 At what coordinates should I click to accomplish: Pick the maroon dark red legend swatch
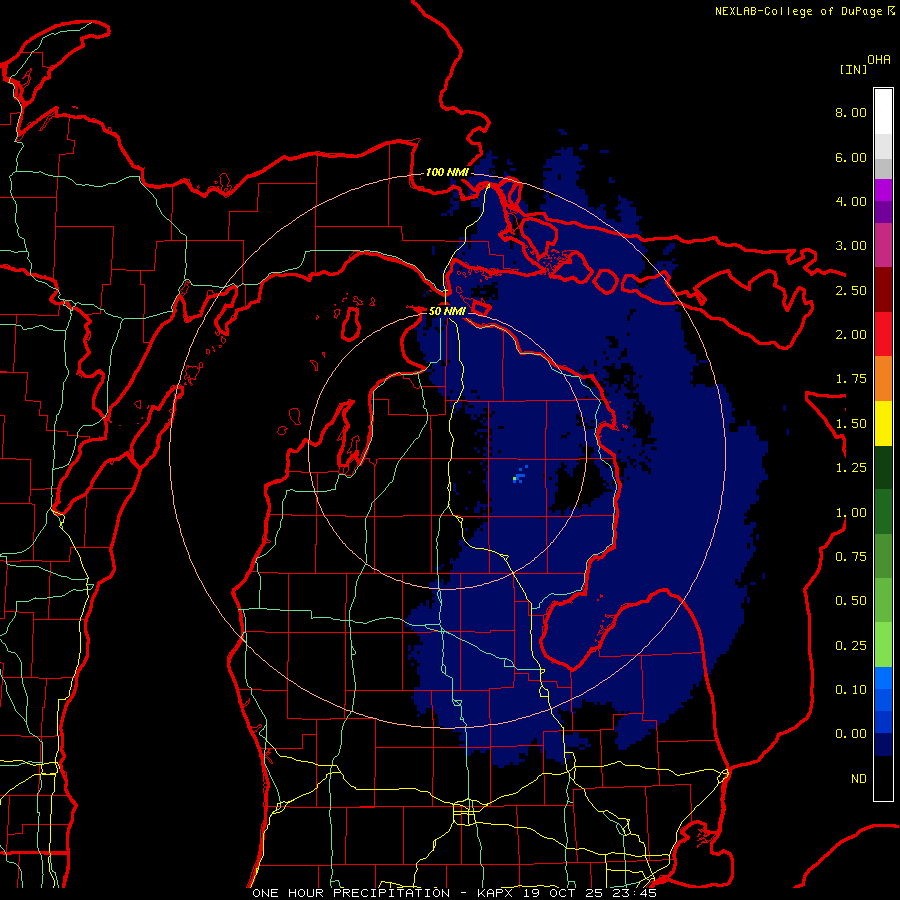(883, 290)
